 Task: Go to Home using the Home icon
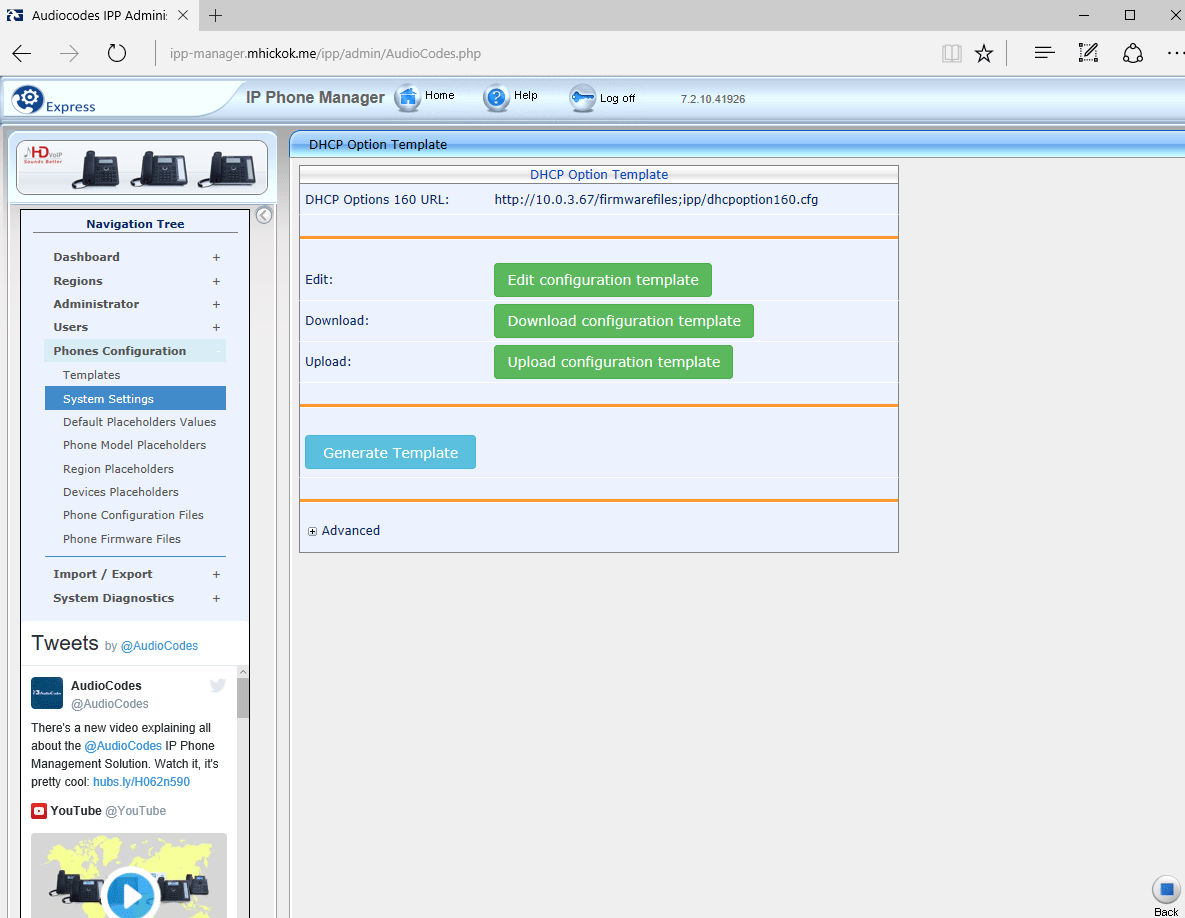point(410,97)
